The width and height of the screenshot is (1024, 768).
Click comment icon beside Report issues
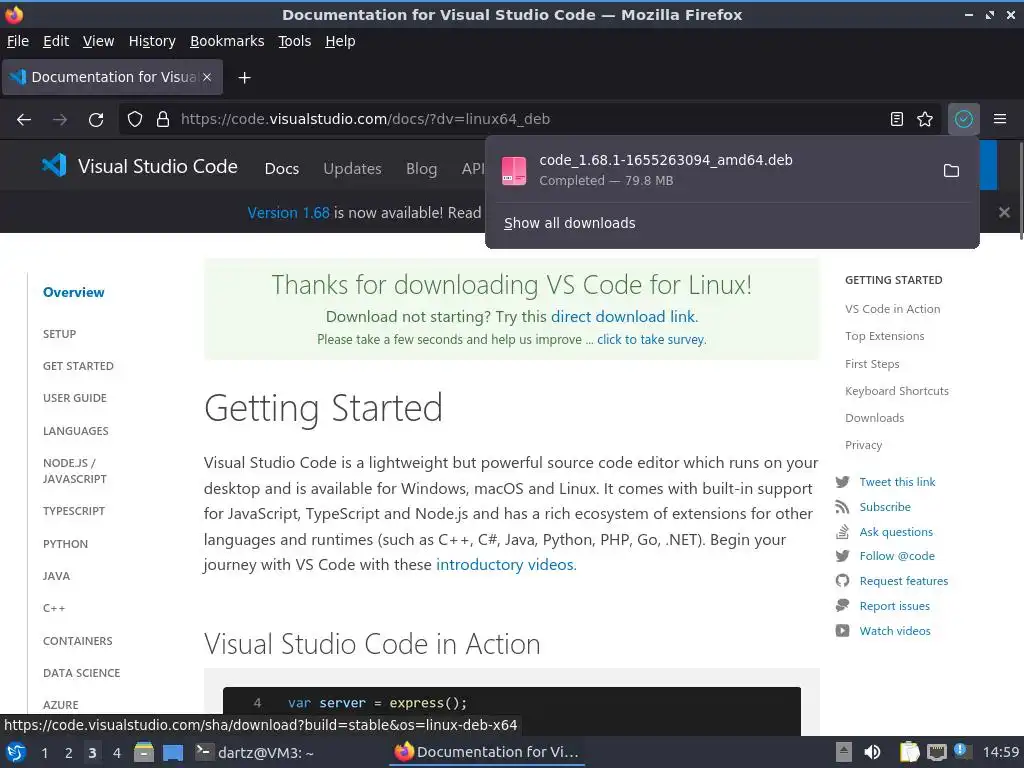[842, 605]
